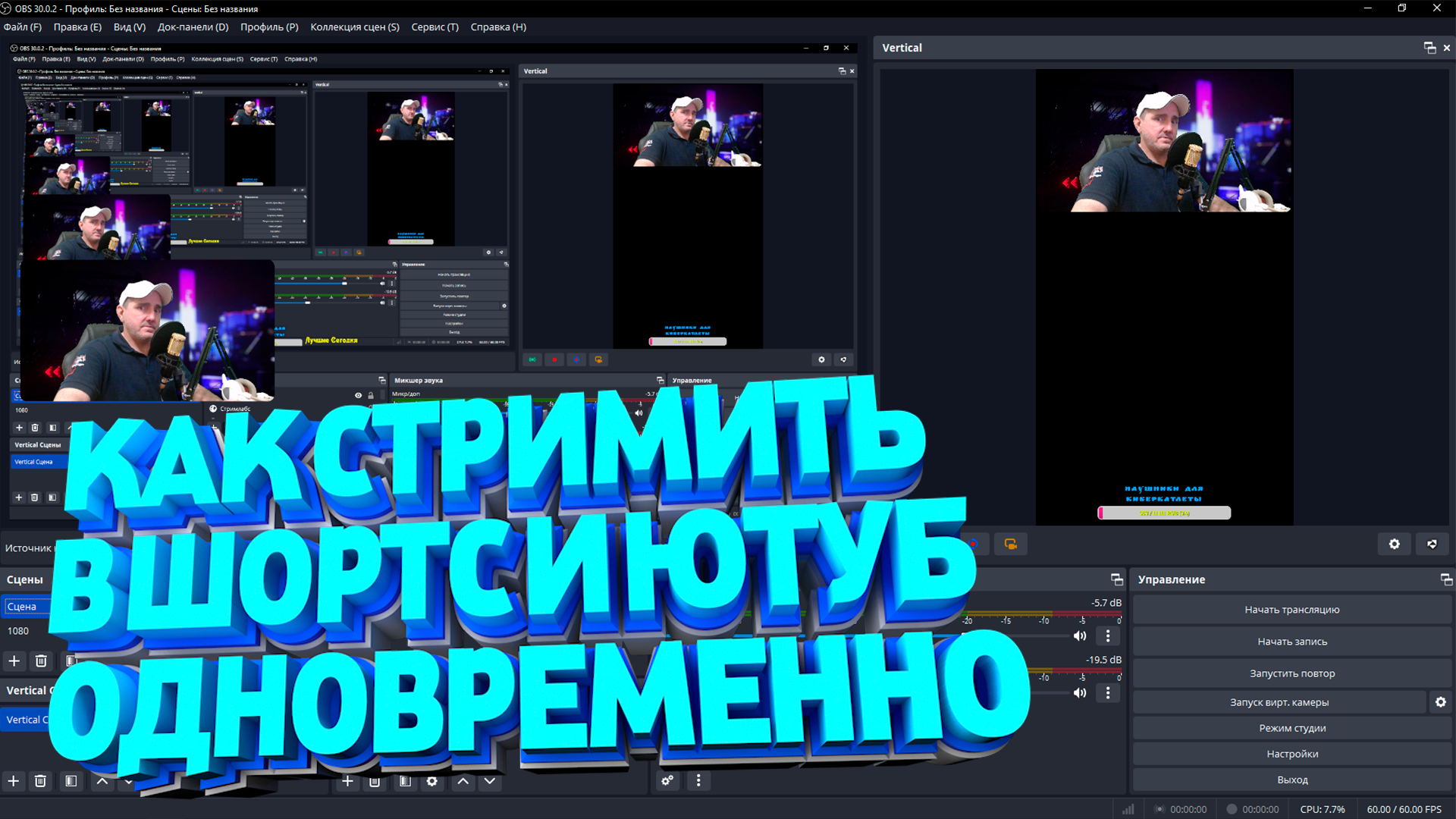Add a new scene in Сцены panel
This screenshot has height=819, width=1456.
coord(14,661)
